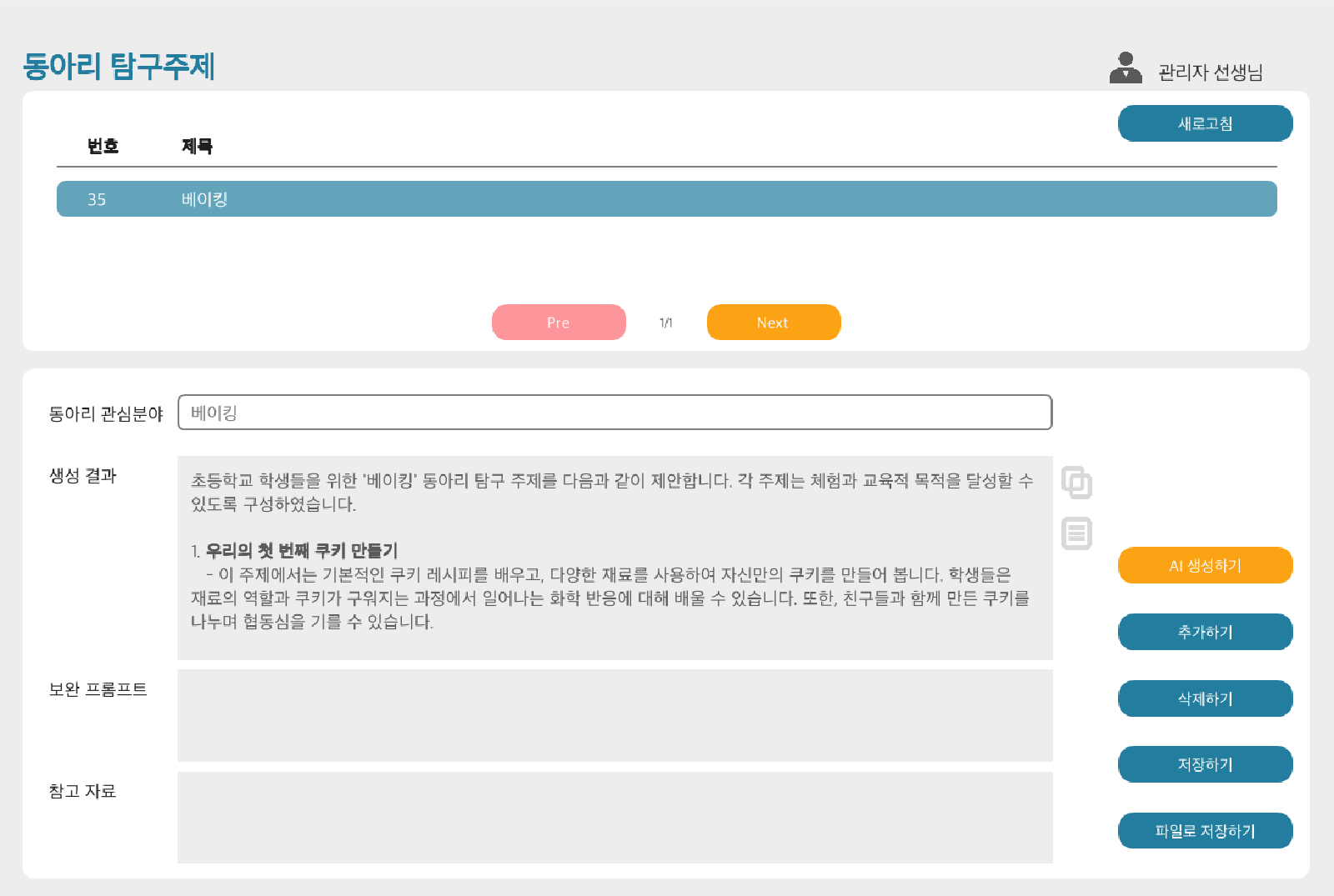Click the document icon below the copy icon
Screen dimensions: 1334x896
click(1076, 533)
